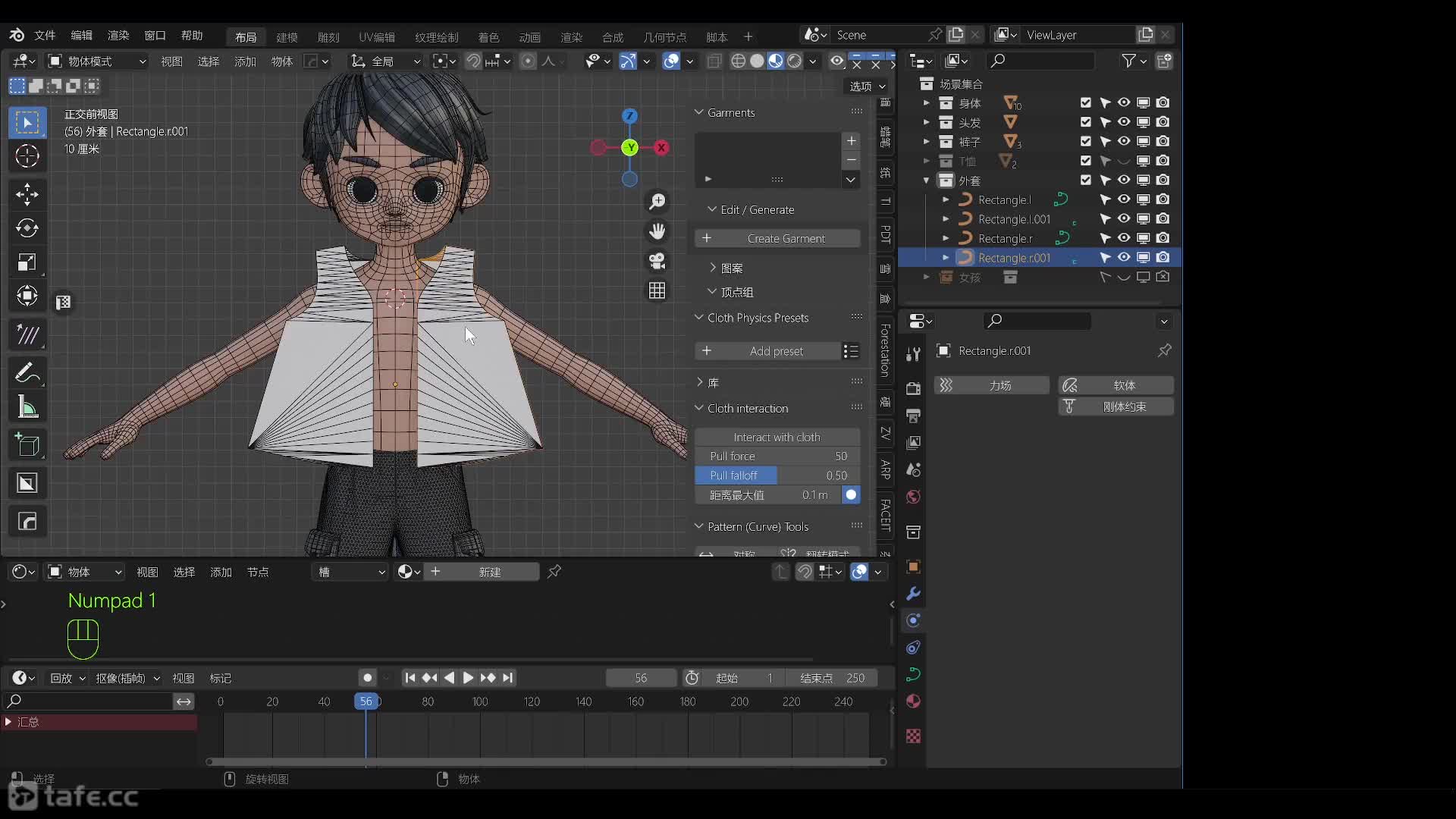
Task: Select the Move tool
Action: [27, 194]
